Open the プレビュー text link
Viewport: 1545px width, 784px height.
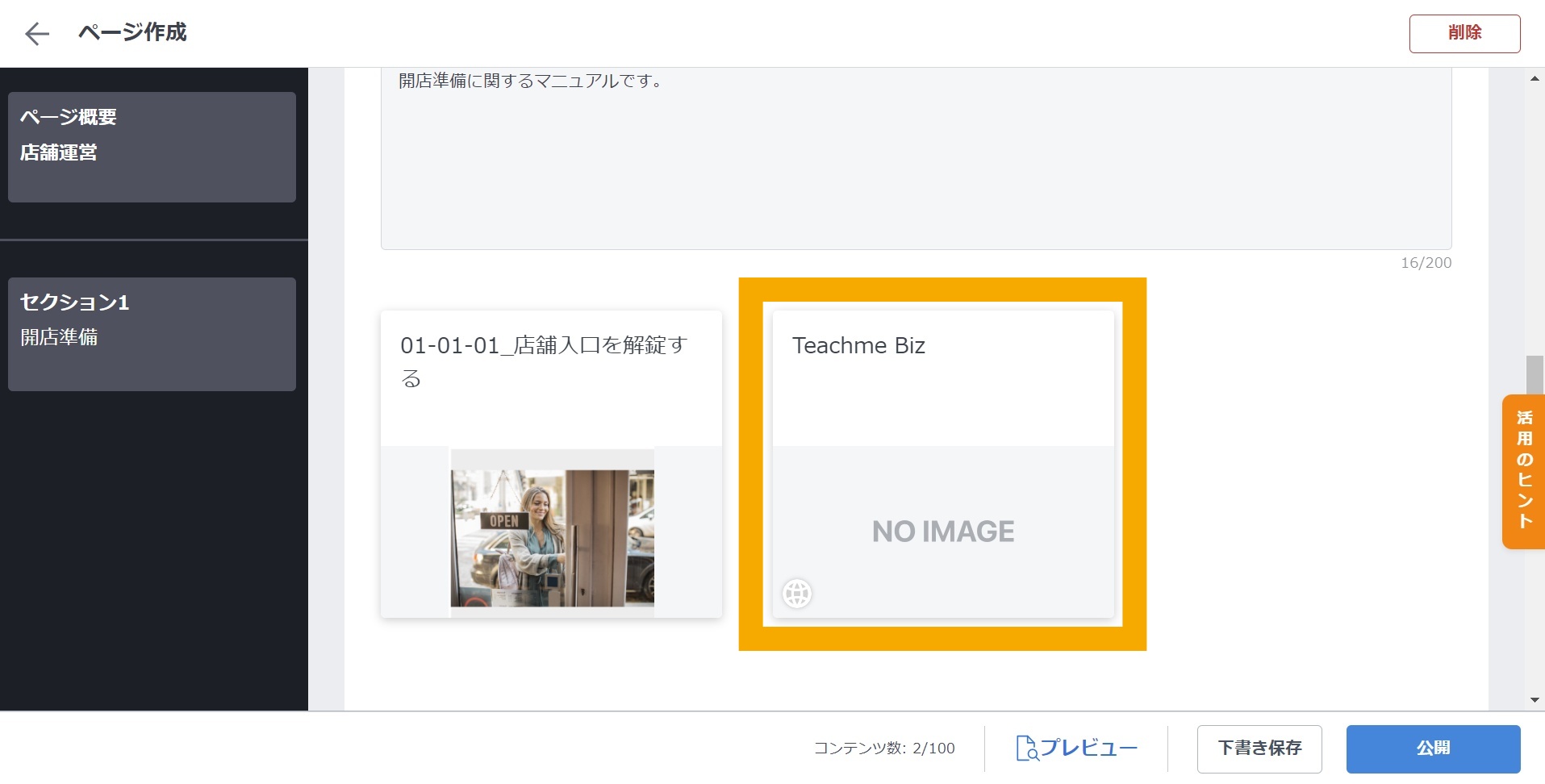point(1088,749)
